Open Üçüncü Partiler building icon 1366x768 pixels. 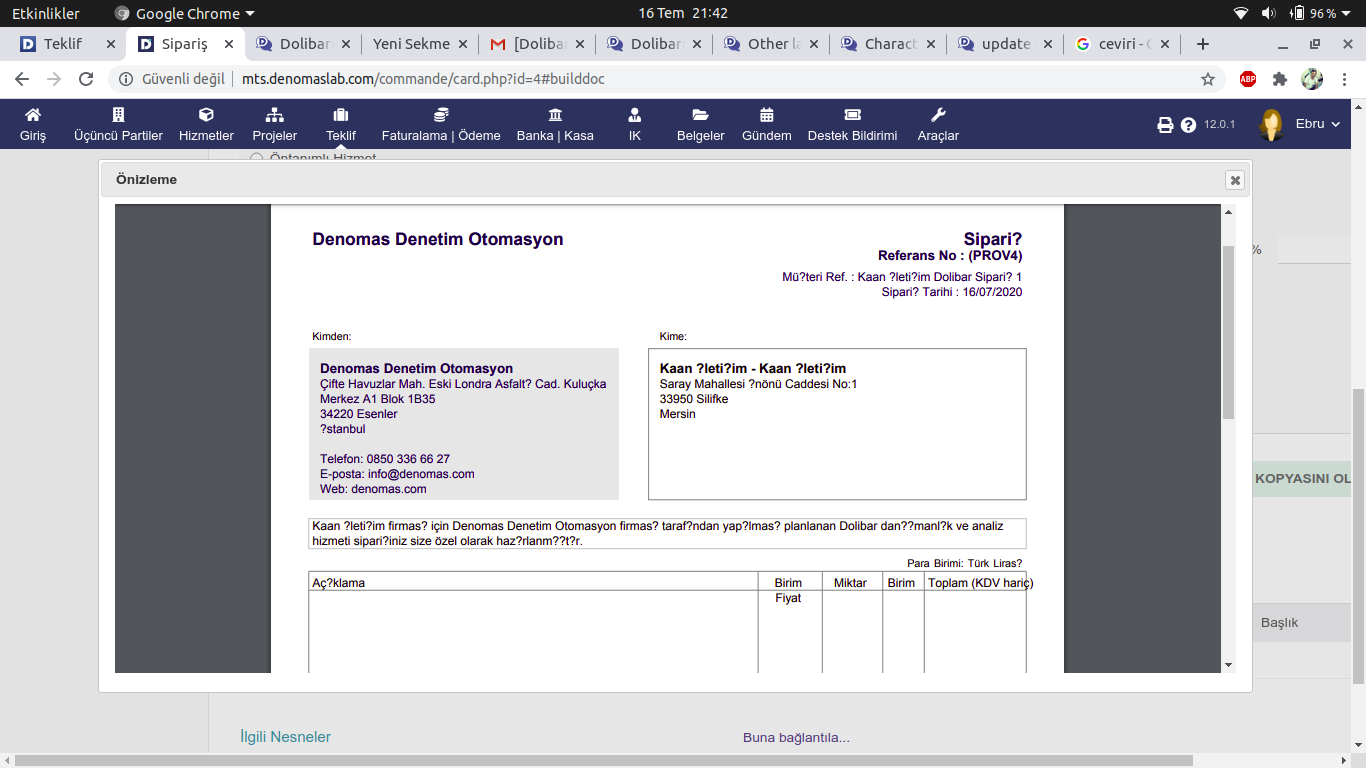[x=118, y=115]
